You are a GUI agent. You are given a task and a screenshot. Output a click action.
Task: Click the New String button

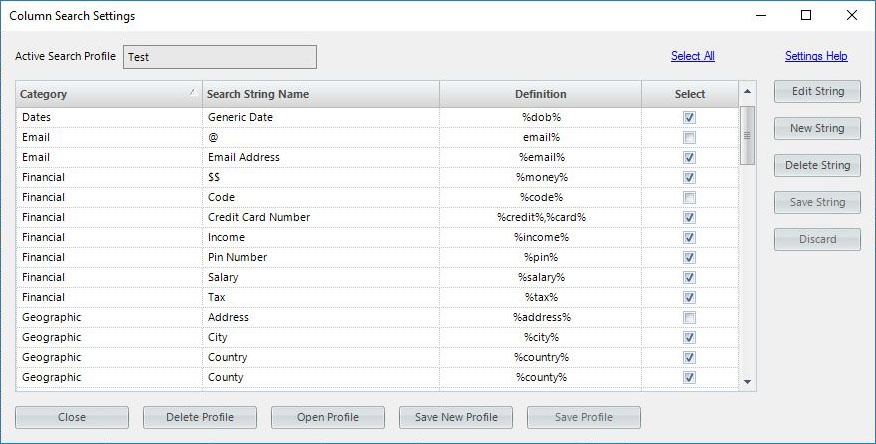(x=817, y=128)
